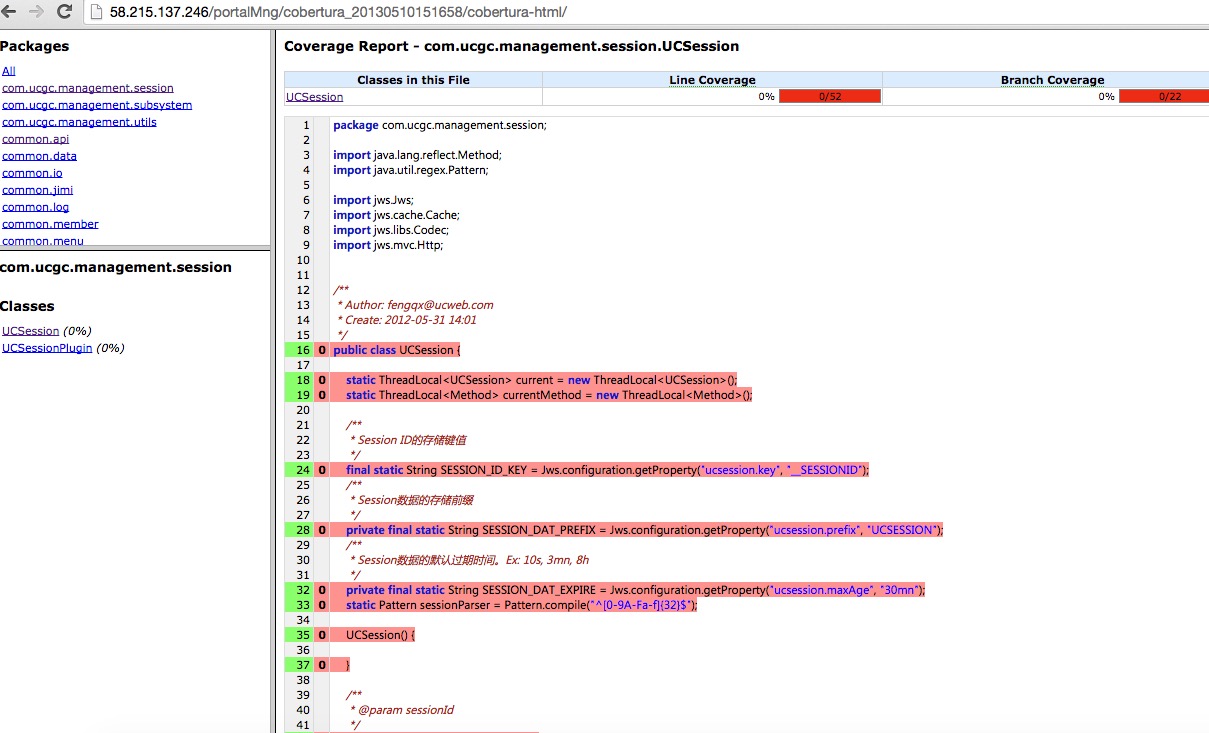Open the common.member package
Viewport: 1209px width, 733px height.
click(x=50, y=224)
